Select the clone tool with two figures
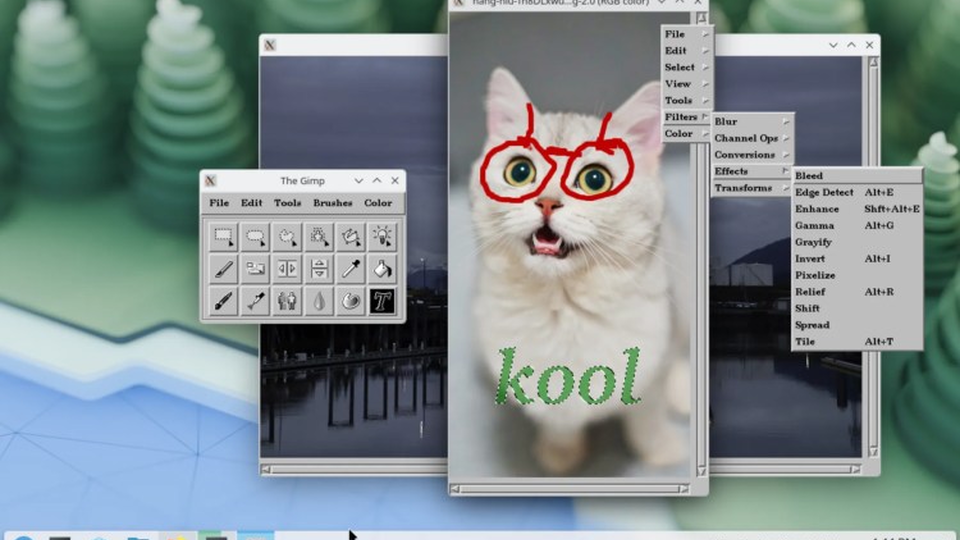Screen dimensions: 960x540 click(287, 301)
